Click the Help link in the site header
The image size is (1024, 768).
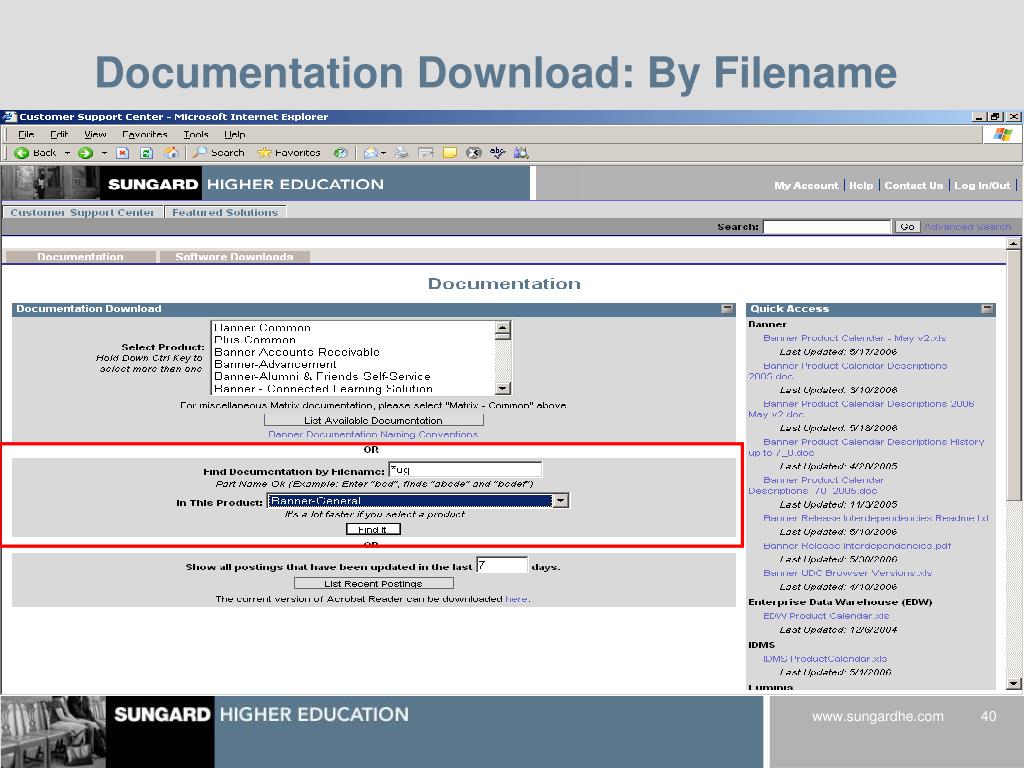click(x=861, y=185)
